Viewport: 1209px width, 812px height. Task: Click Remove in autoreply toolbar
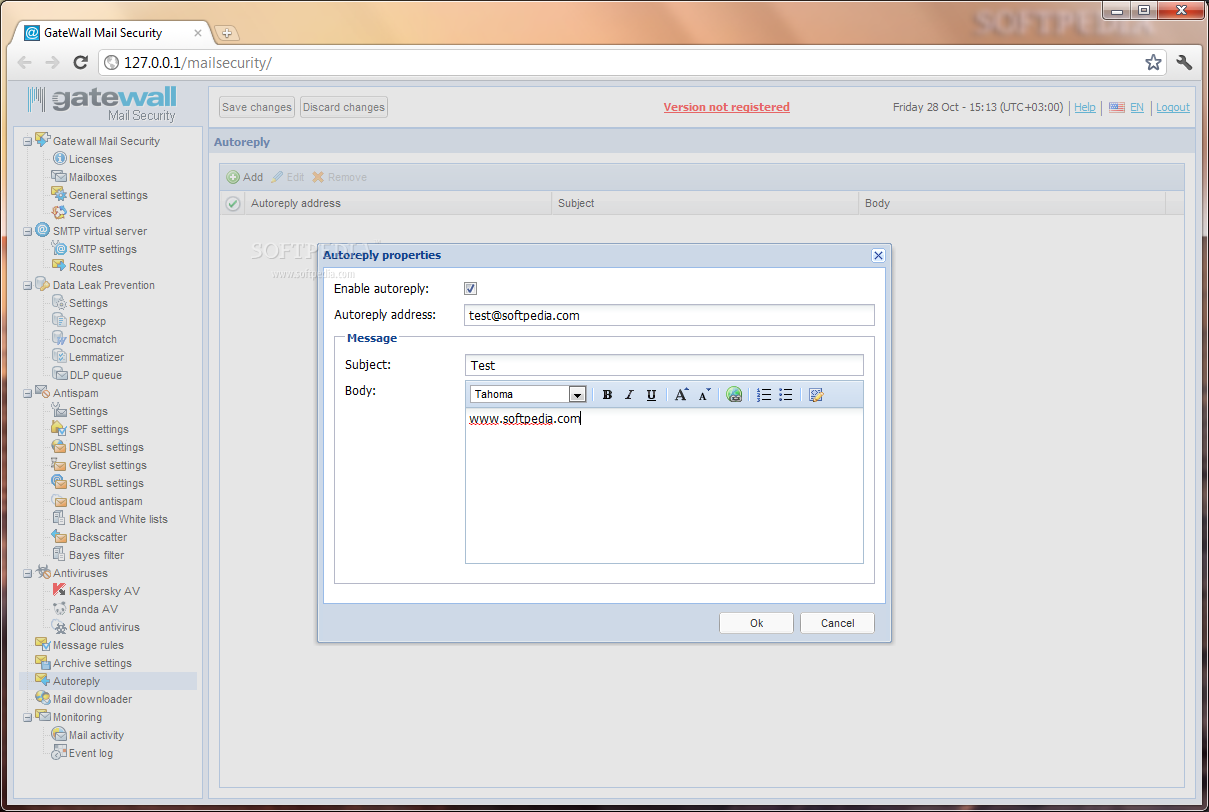tap(340, 177)
